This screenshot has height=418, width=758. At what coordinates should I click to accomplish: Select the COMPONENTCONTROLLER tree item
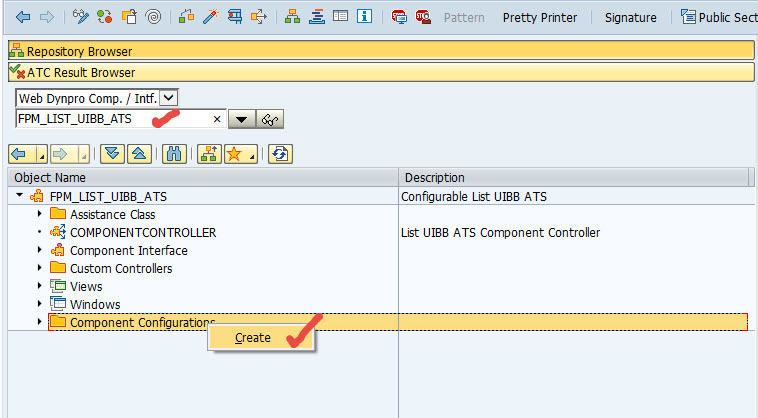(x=143, y=232)
